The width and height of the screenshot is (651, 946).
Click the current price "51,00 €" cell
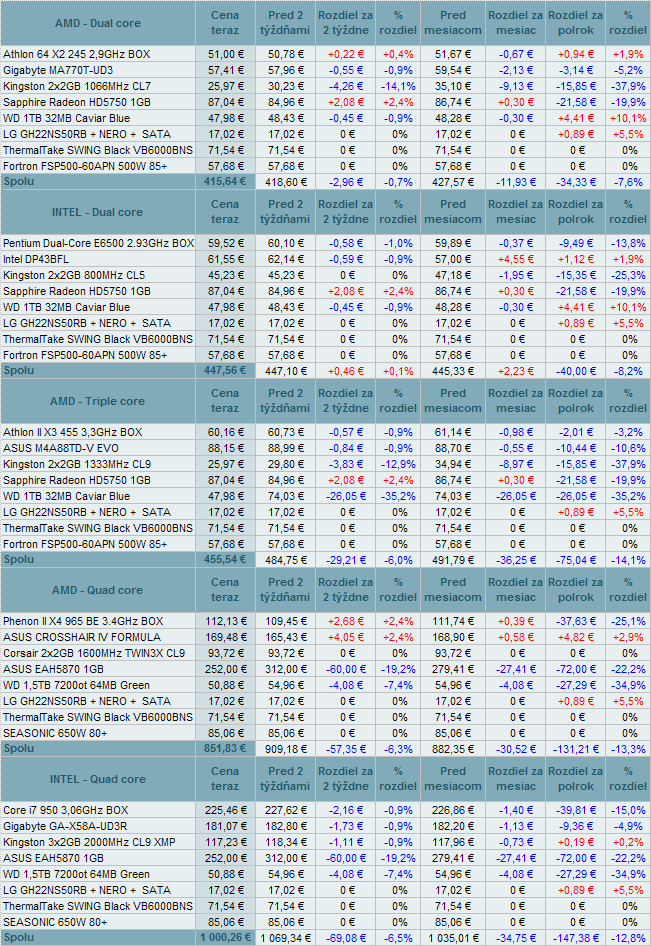[x=226, y=54]
